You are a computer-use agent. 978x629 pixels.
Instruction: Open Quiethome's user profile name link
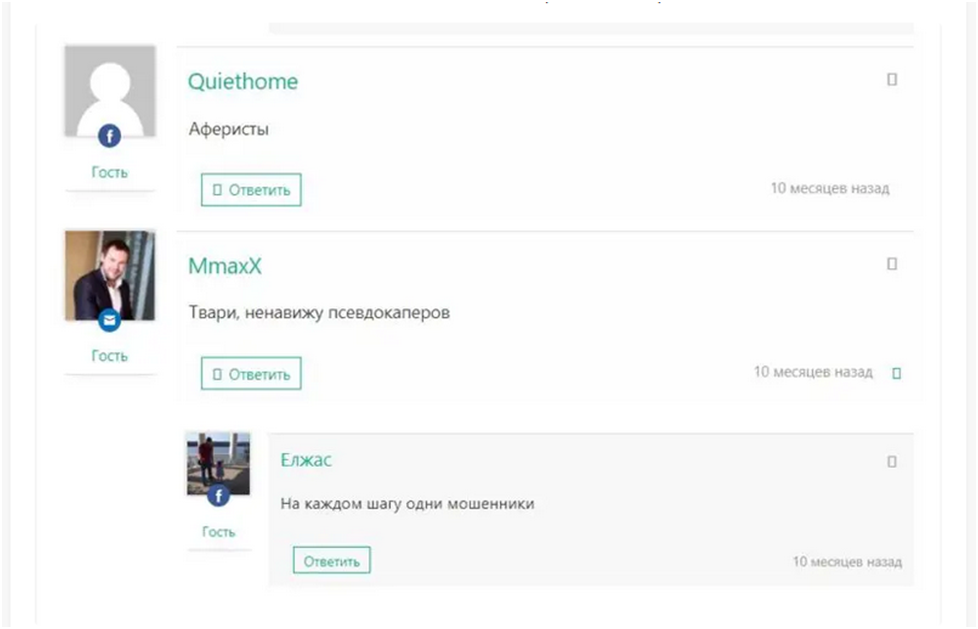(x=243, y=82)
